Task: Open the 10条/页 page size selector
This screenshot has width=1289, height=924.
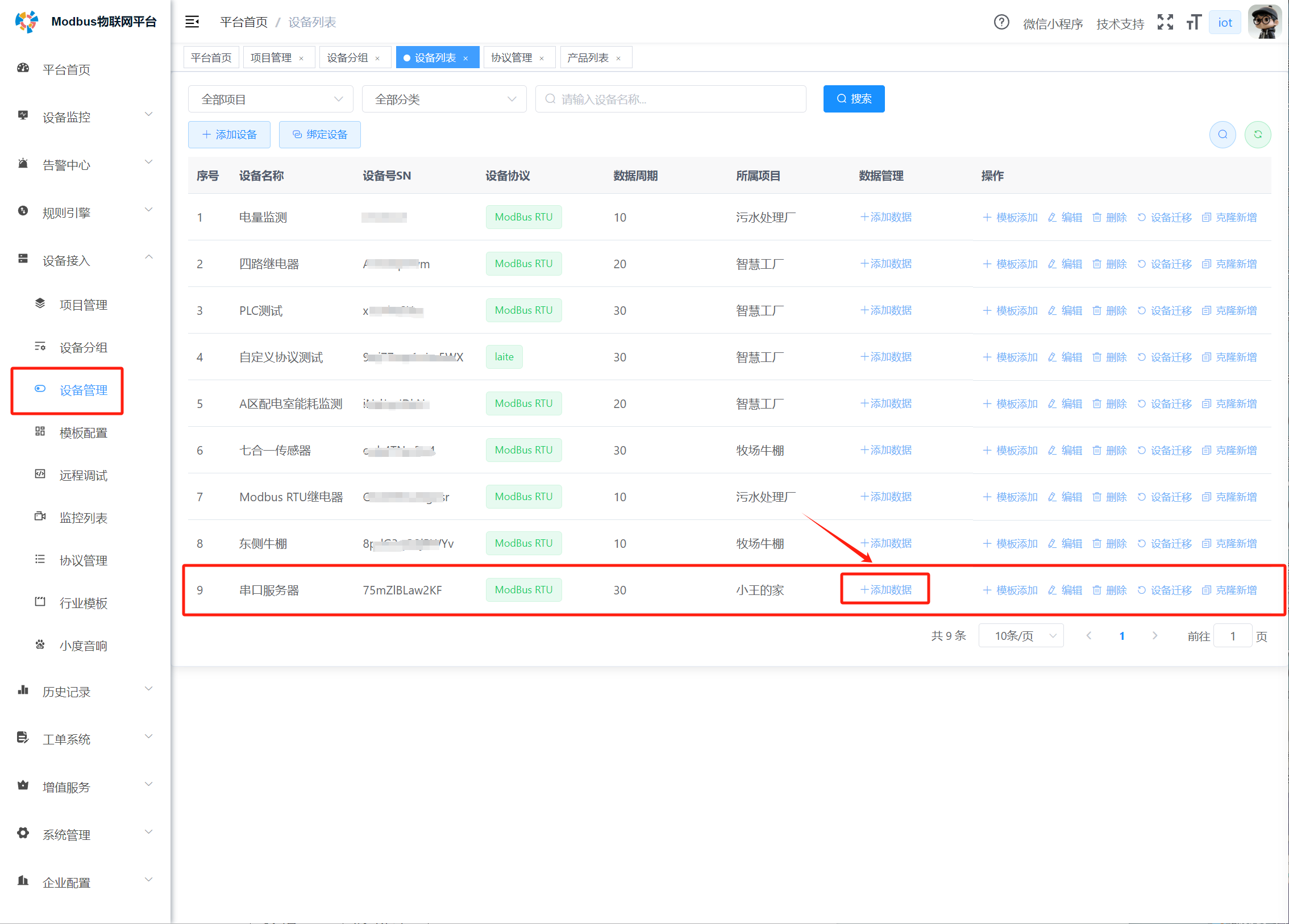Action: pyautogui.click(x=1021, y=636)
